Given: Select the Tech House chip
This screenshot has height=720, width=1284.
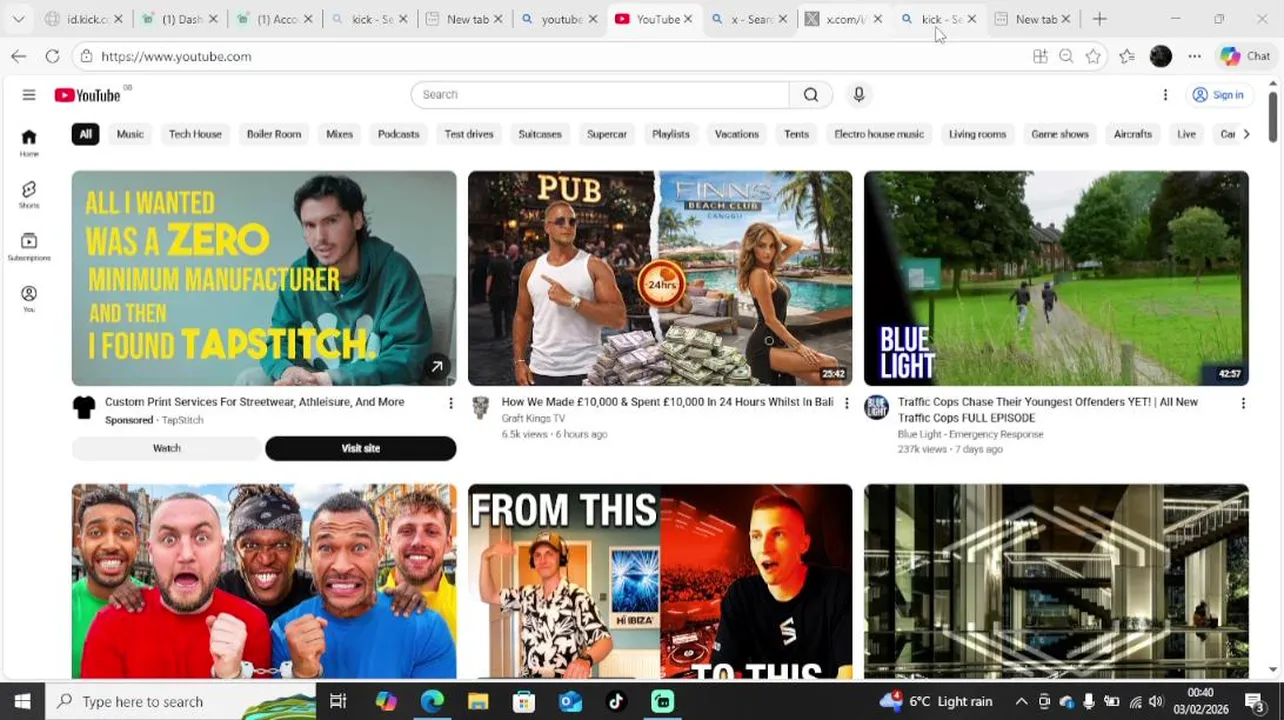Looking at the screenshot, I should [195, 134].
